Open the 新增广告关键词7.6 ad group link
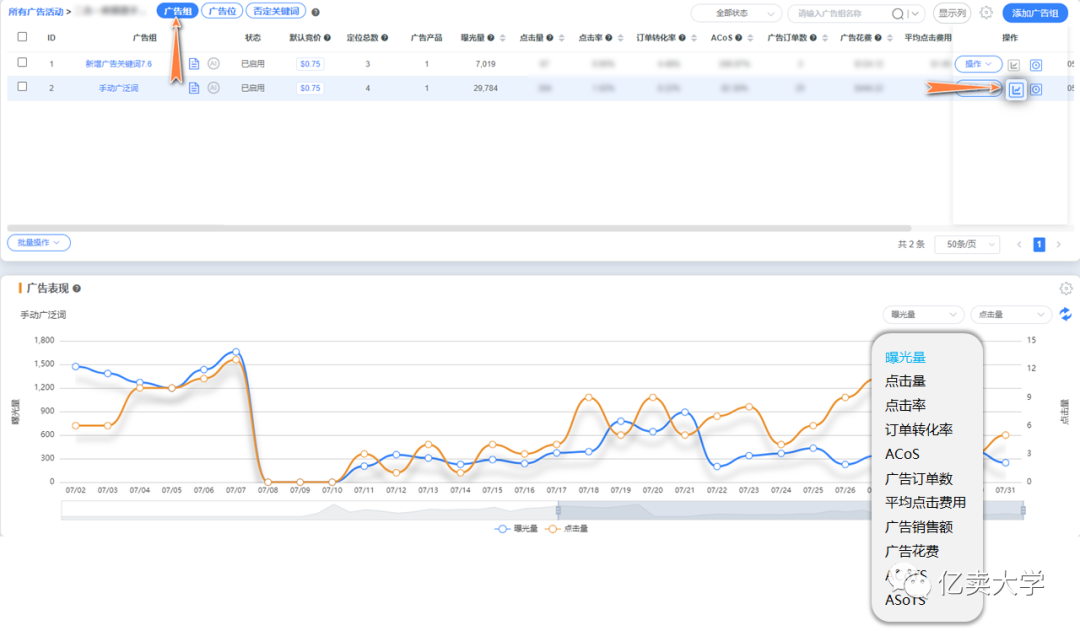Image resolution: width=1080 pixels, height=631 pixels. coord(118,63)
